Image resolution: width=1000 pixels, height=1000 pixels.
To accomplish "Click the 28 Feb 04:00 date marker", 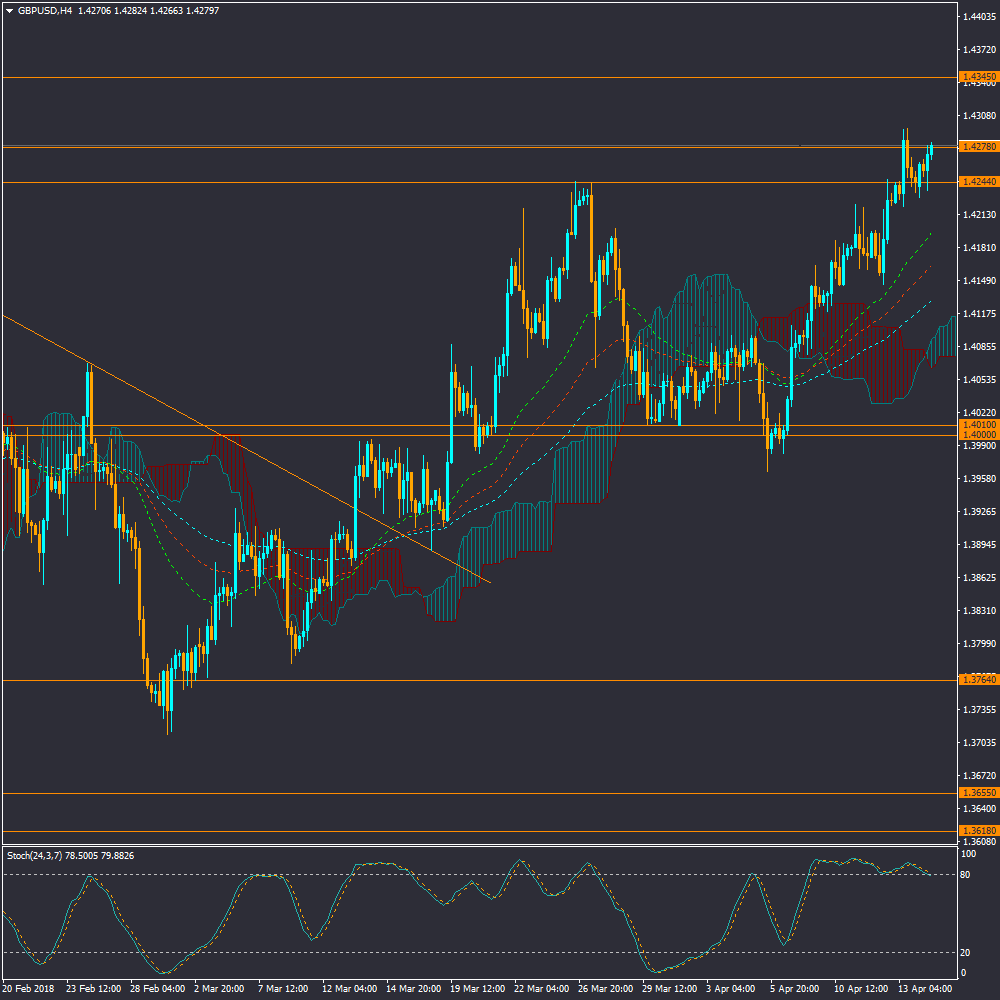I will (156, 988).
